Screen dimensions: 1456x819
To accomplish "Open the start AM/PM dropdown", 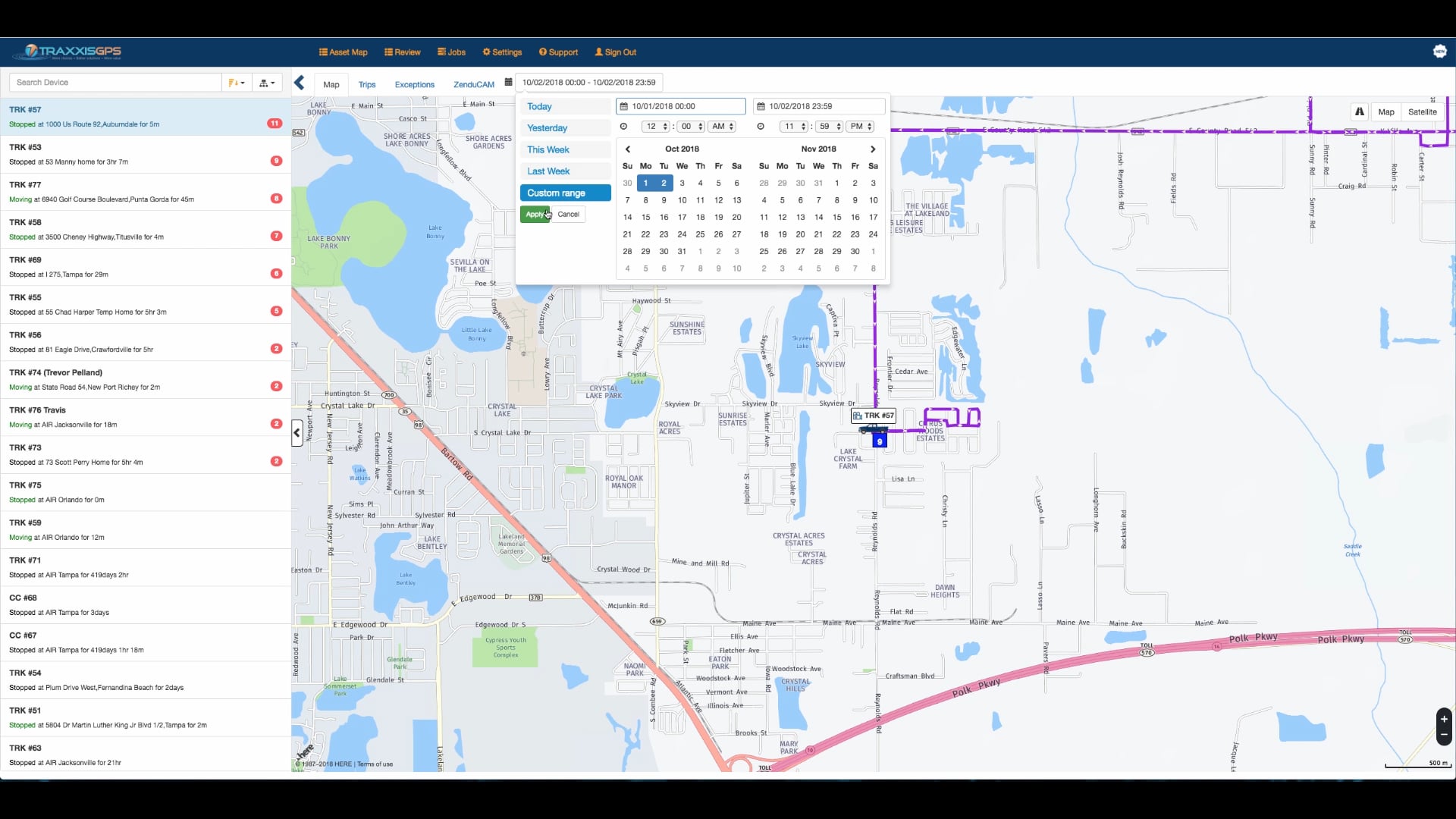I will tap(722, 127).
